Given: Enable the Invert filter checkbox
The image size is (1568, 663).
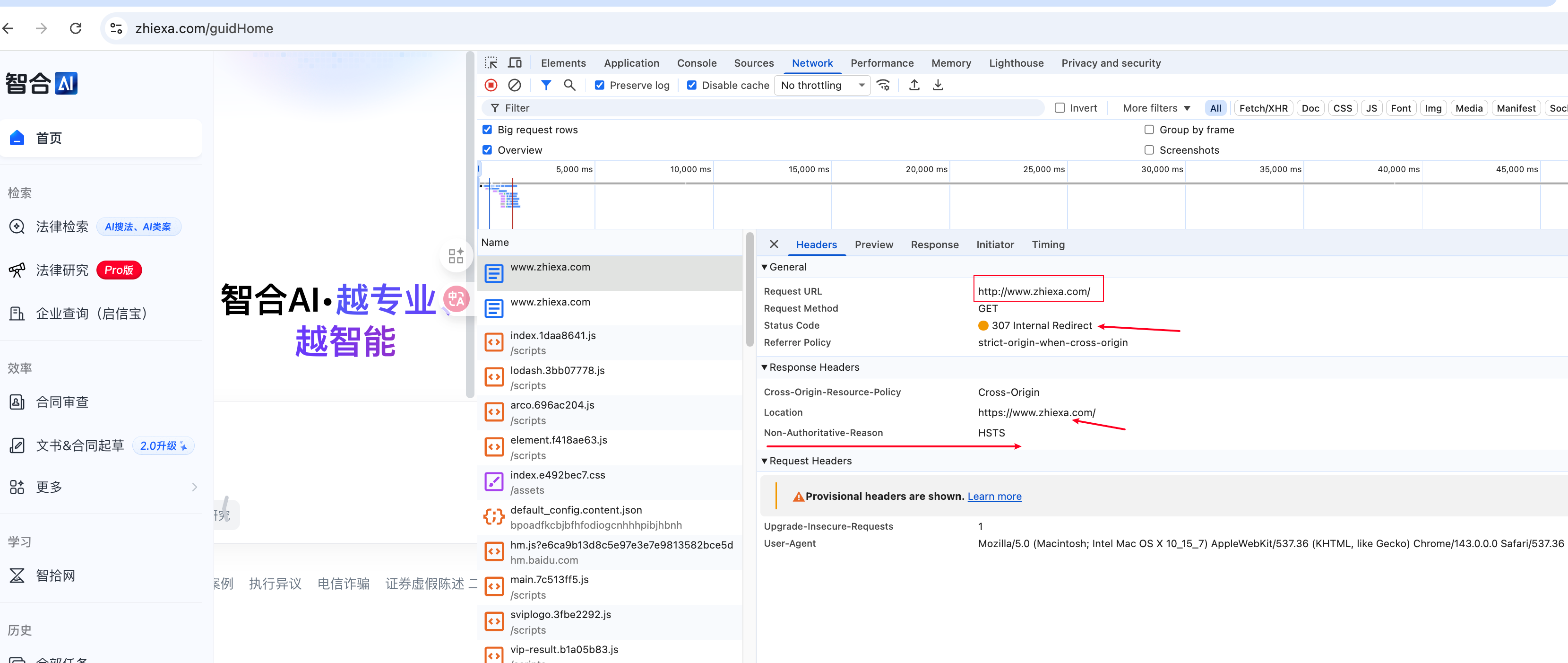Looking at the screenshot, I should coord(1060,108).
